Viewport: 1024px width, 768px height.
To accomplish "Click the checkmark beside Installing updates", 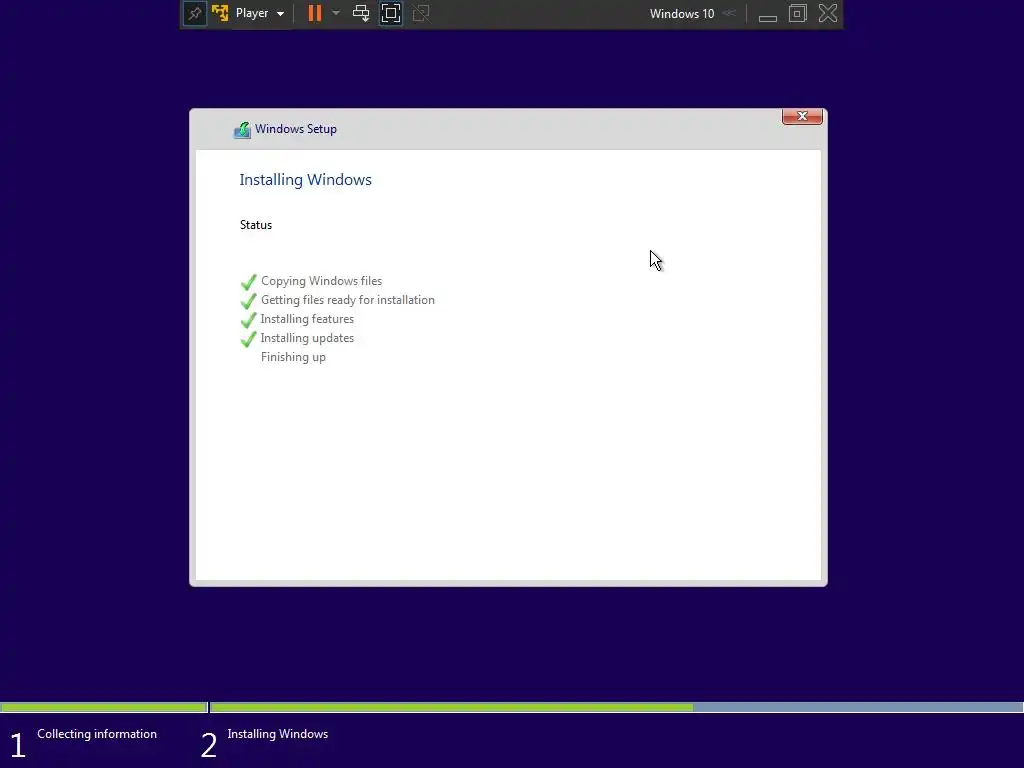I will (x=248, y=339).
